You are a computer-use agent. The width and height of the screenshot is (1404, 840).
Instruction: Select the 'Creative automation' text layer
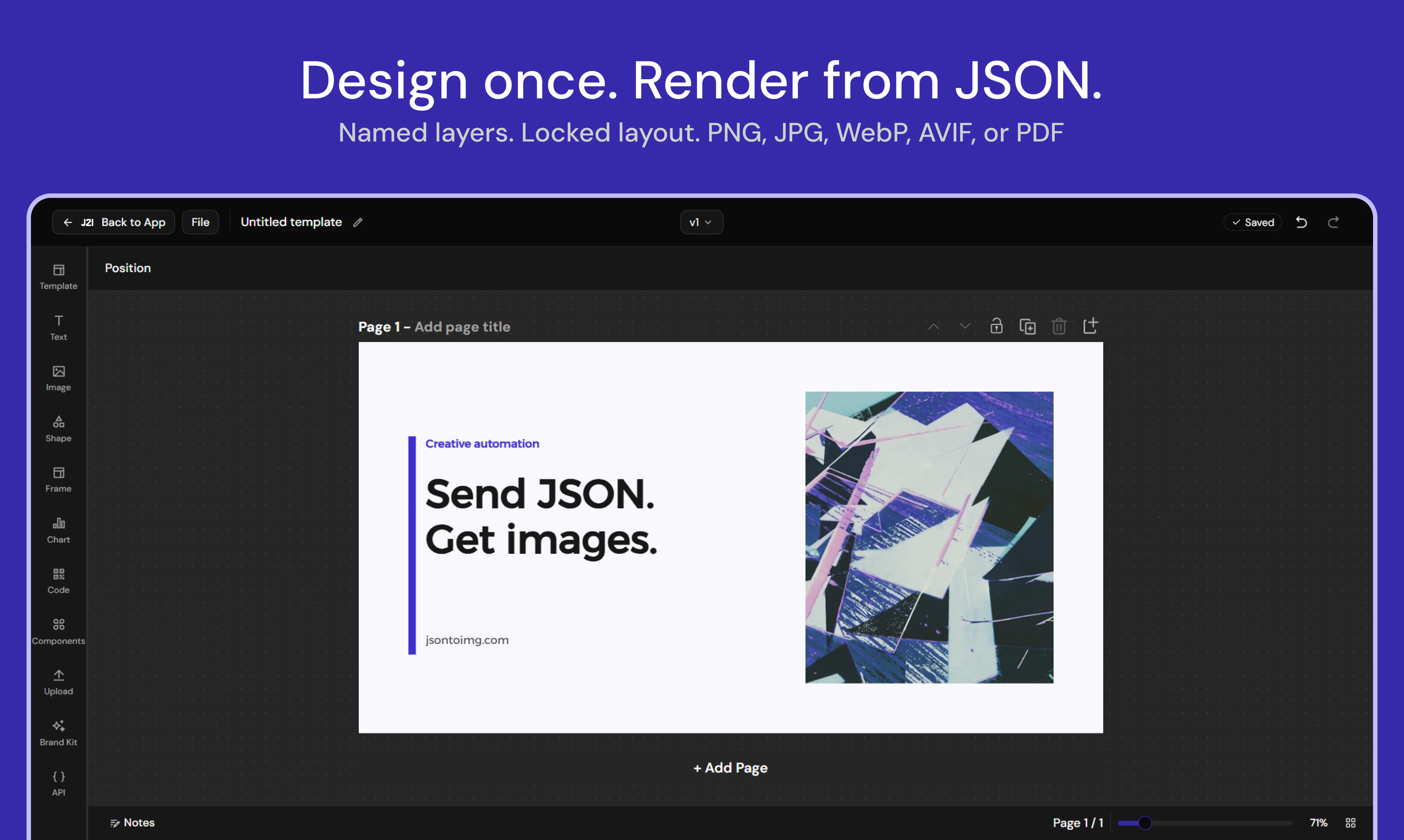[482, 444]
